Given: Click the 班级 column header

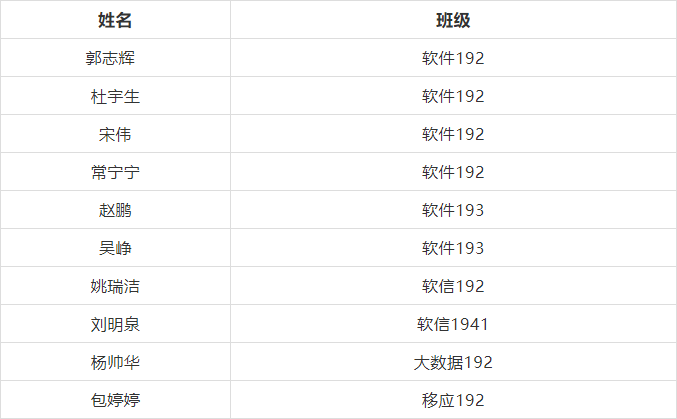Looking at the screenshot, I should (x=453, y=20).
